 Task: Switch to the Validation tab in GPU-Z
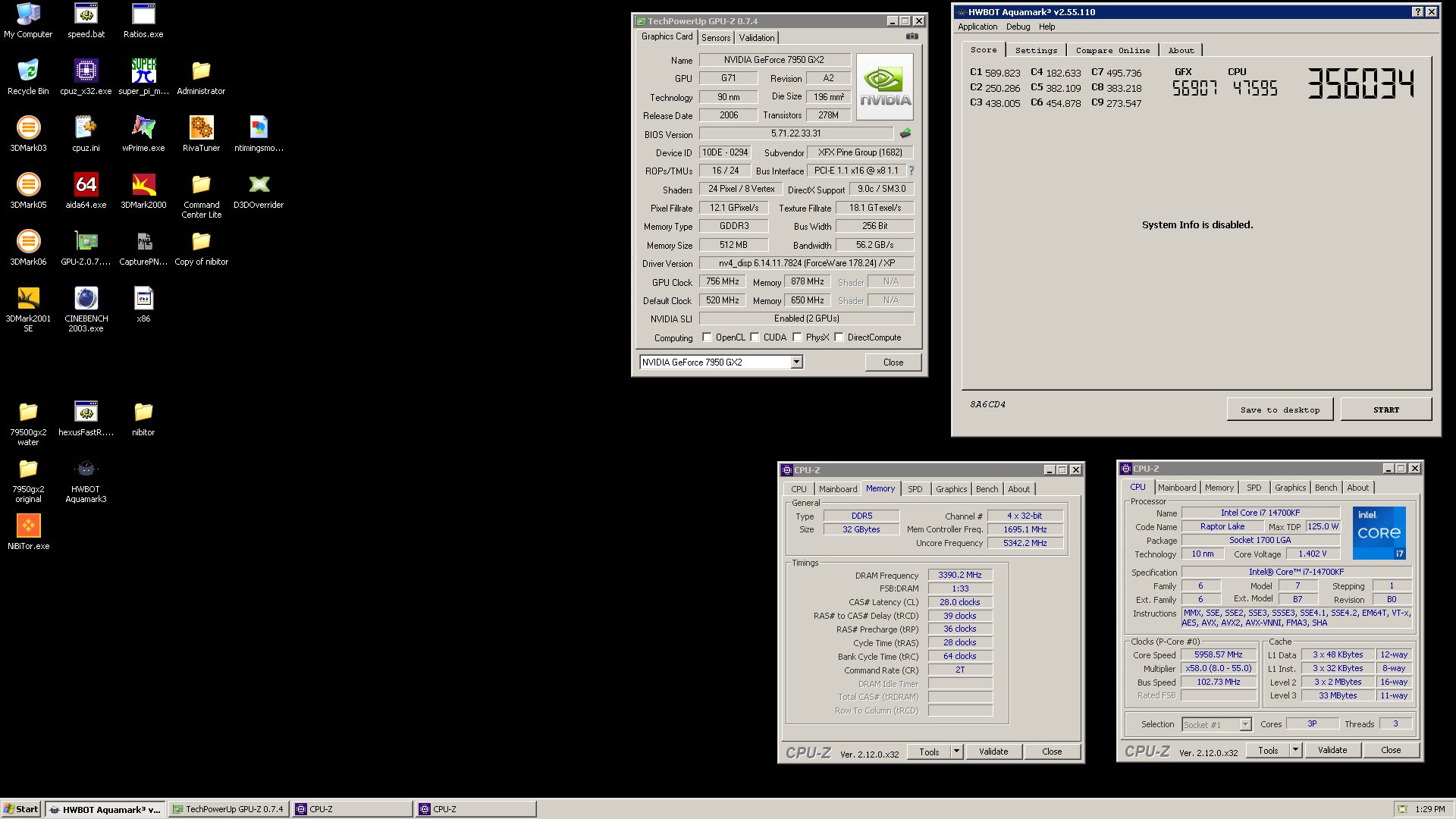(x=757, y=38)
